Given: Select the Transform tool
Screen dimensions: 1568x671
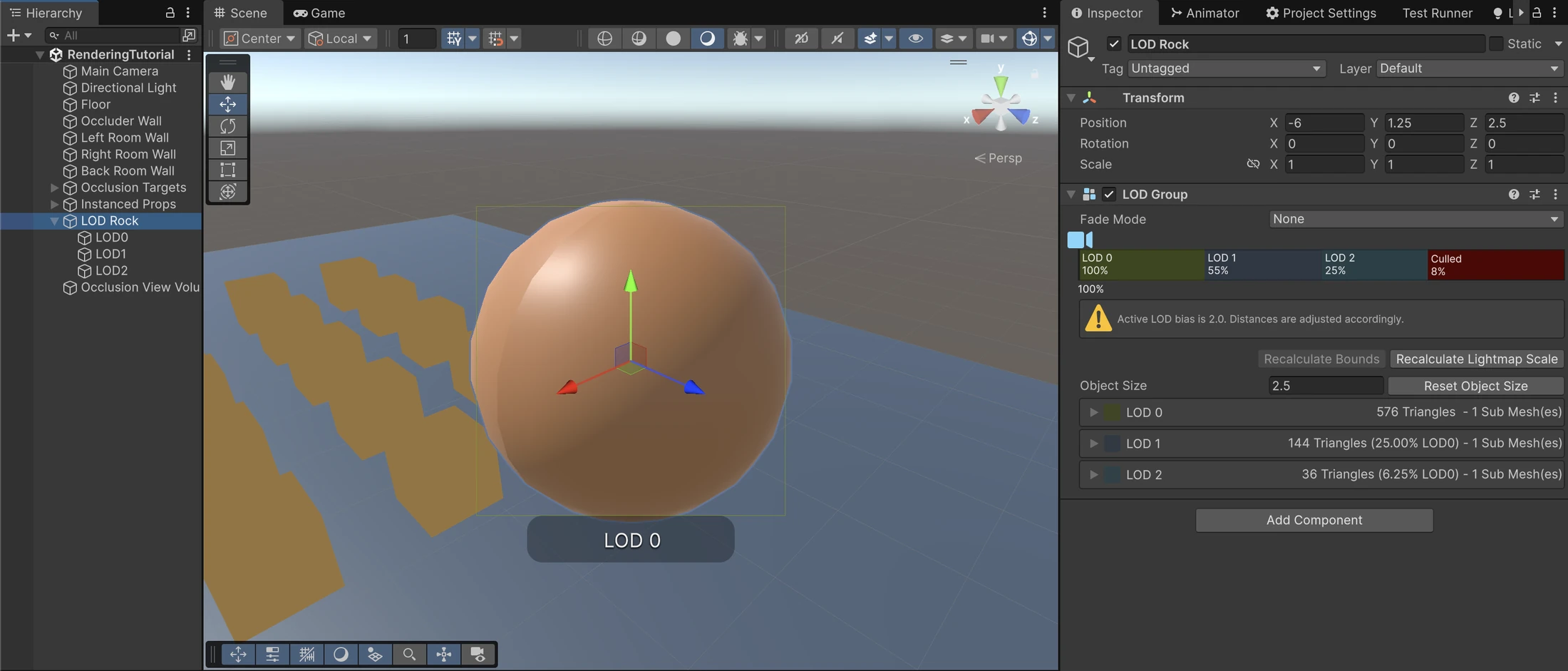Looking at the screenshot, I should pyautogui.click(x=228, y=191).
